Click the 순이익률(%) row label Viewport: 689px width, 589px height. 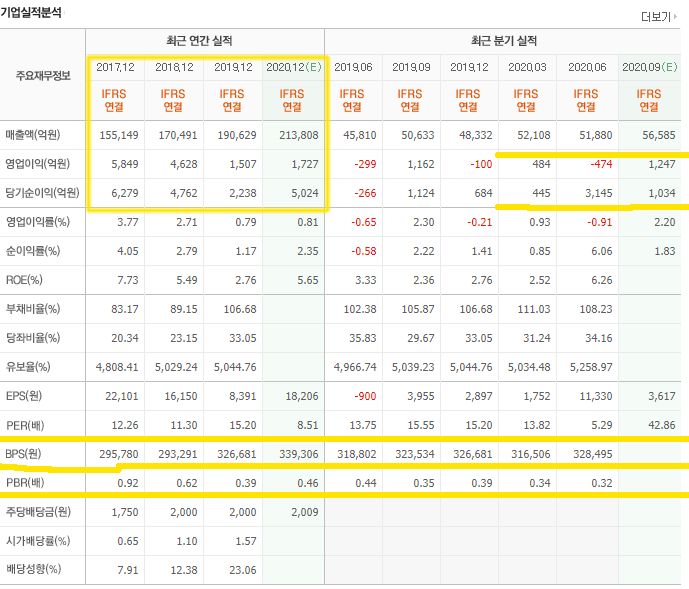[x=33, y=251]
